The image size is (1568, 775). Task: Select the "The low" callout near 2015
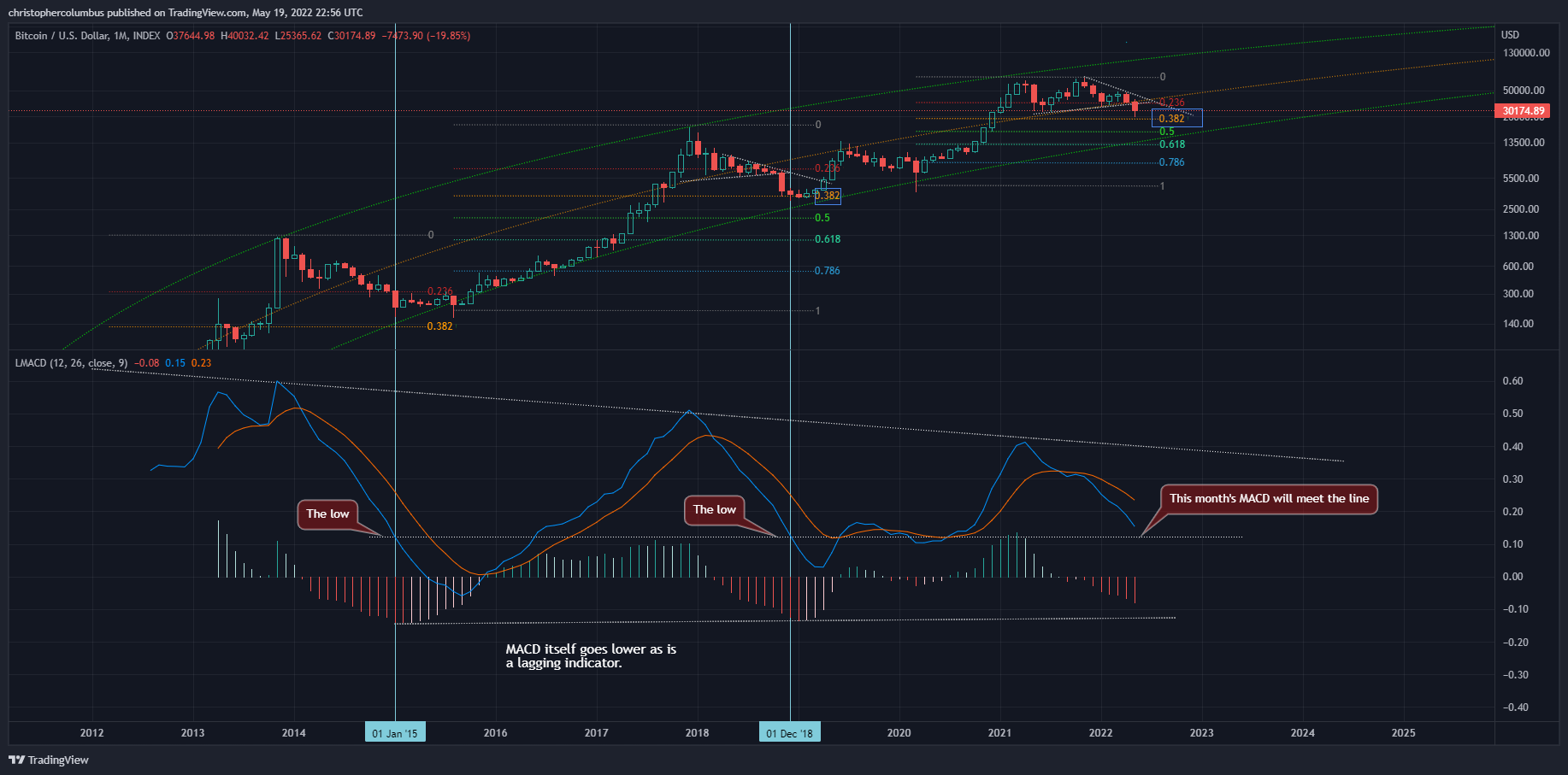[327, 514]
